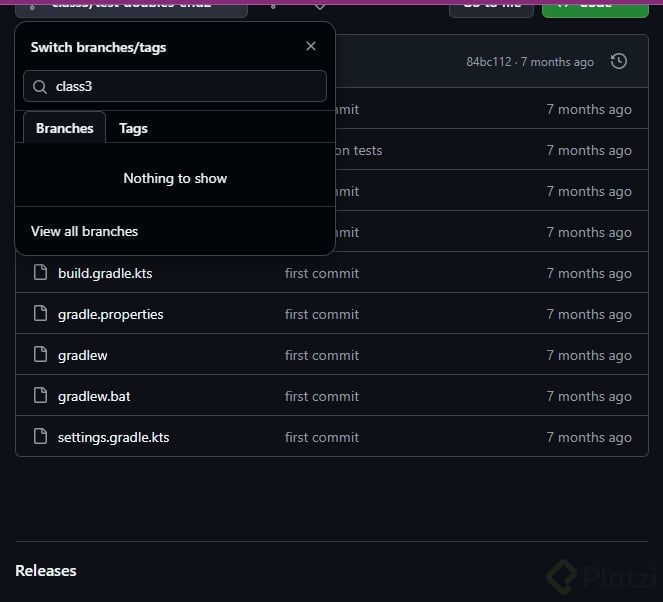Image resolution: width=663 pixels, height=602 pixels.
Task: Switch to the Tags tab
Action: coord(133,128)
